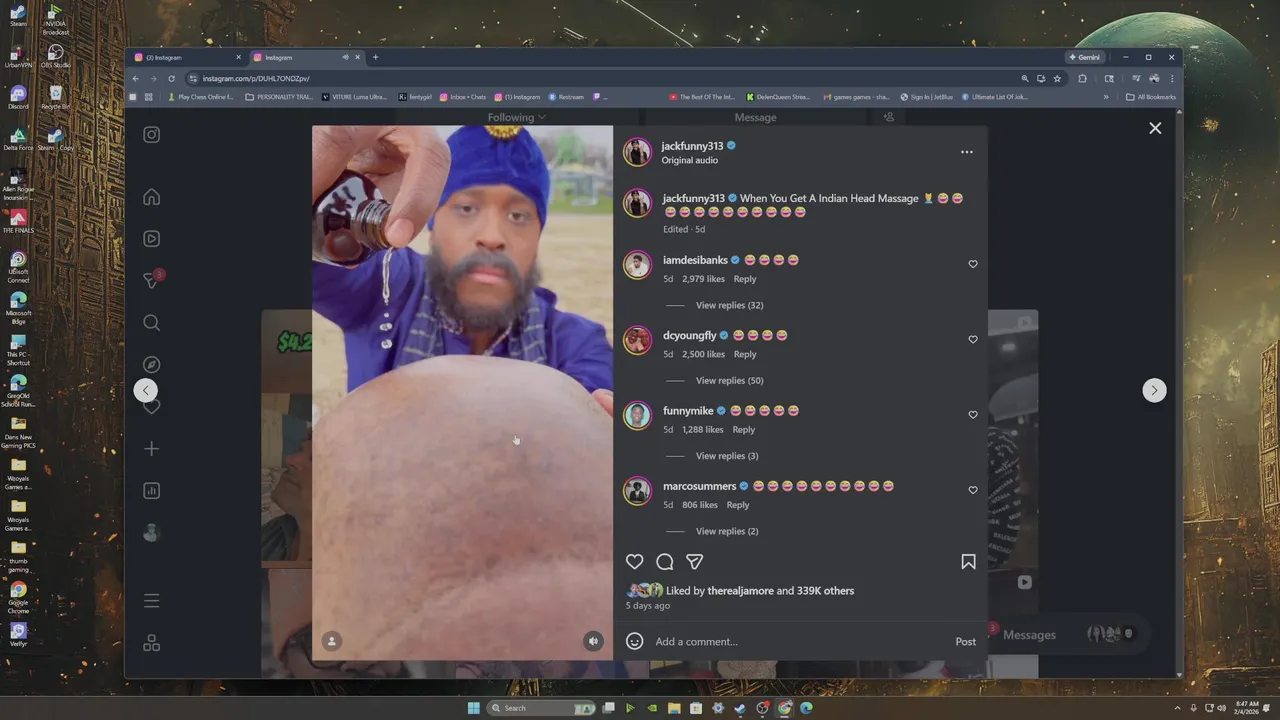
Task: Click the Instagram logo at sidebar top
Action: click(151, 135)
